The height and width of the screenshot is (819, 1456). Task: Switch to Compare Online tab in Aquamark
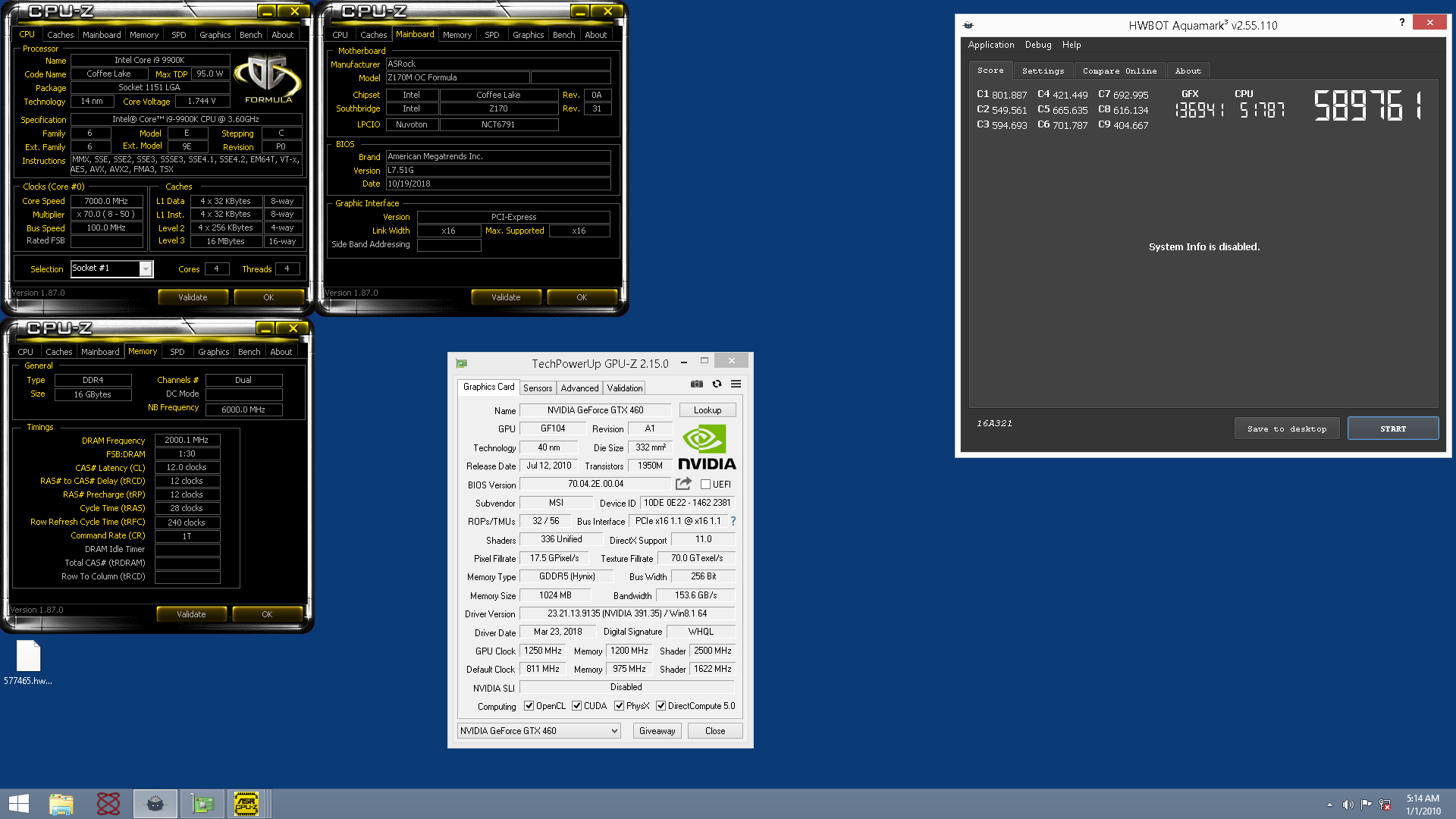1119,71
